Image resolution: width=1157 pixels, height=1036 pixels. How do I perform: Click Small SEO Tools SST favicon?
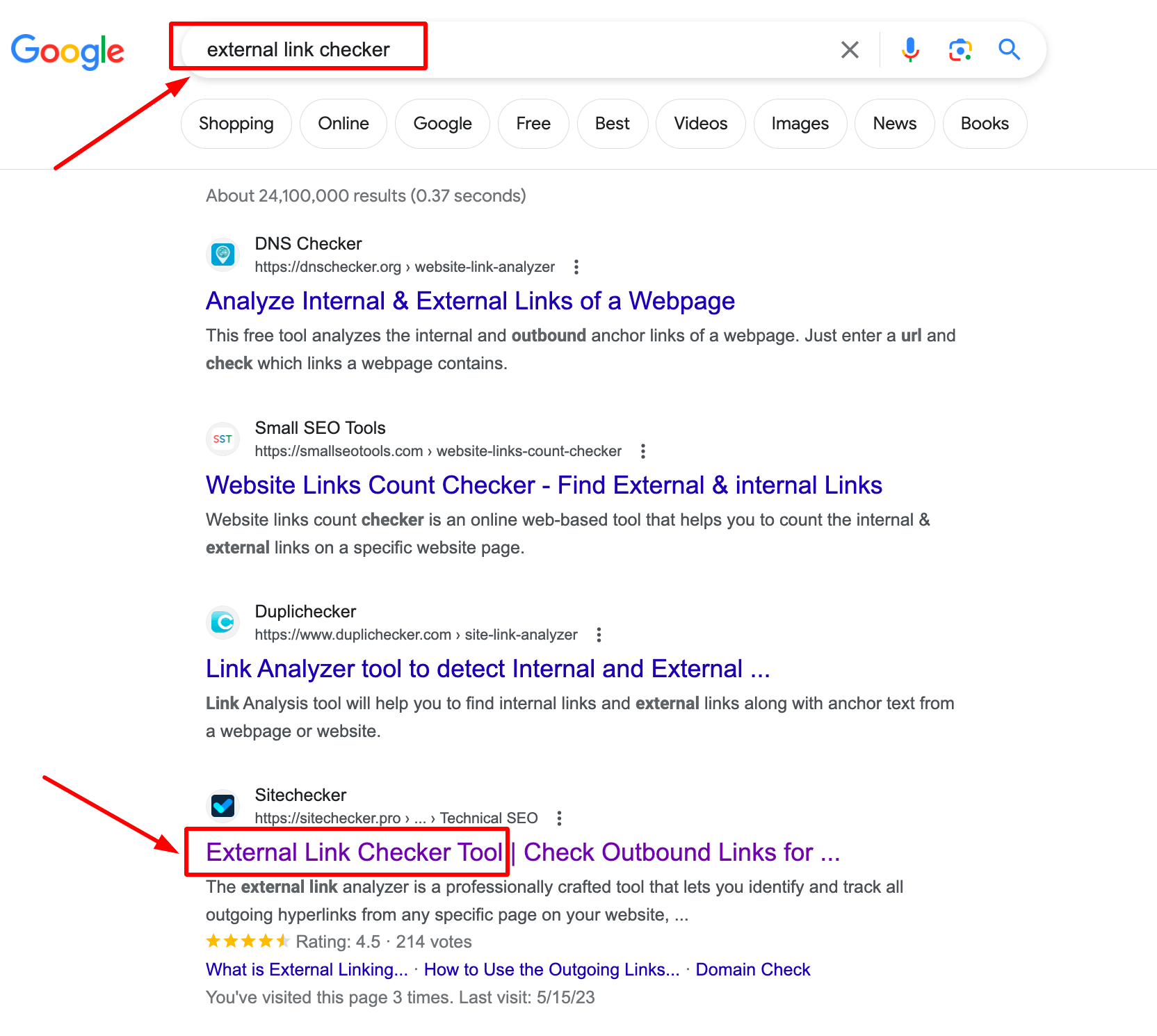tap(222, 439)
